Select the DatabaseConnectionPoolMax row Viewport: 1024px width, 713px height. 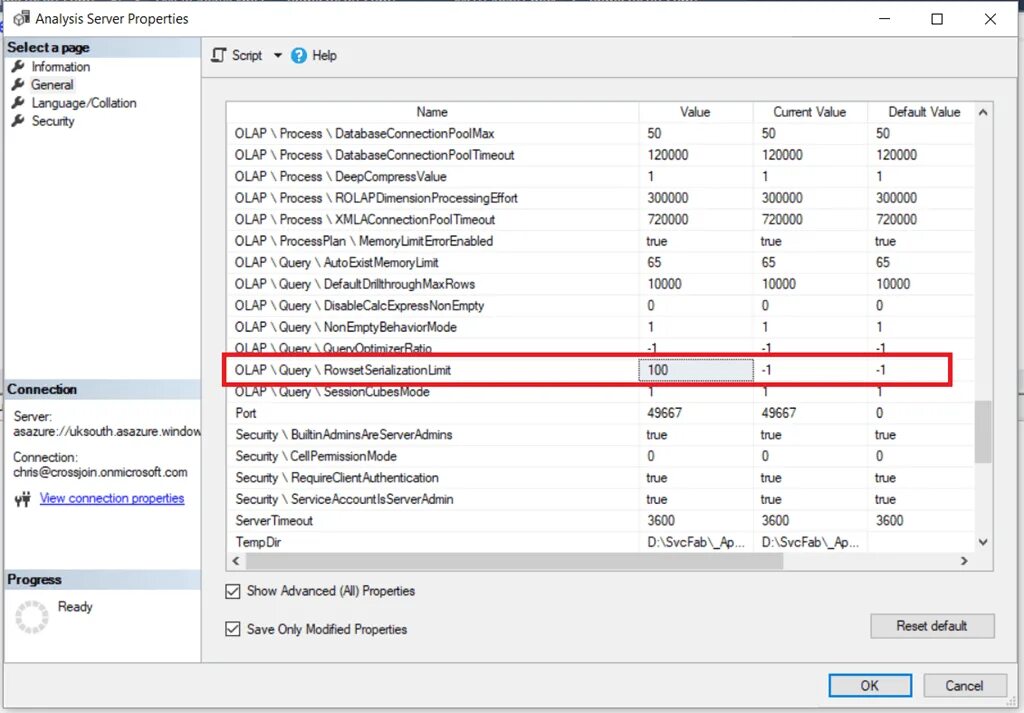coord(600,133)
